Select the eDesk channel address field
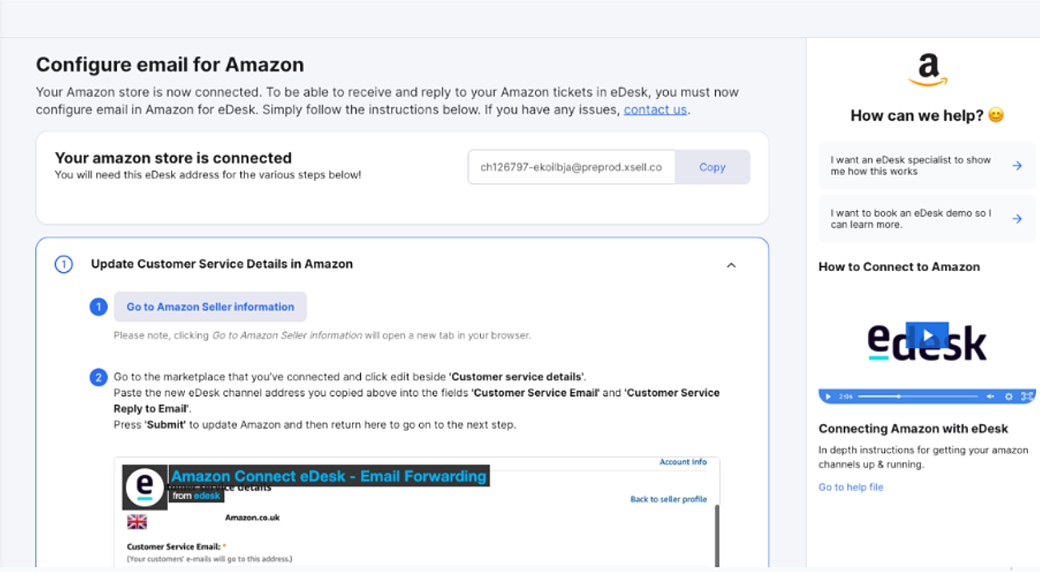 point(571,167)
